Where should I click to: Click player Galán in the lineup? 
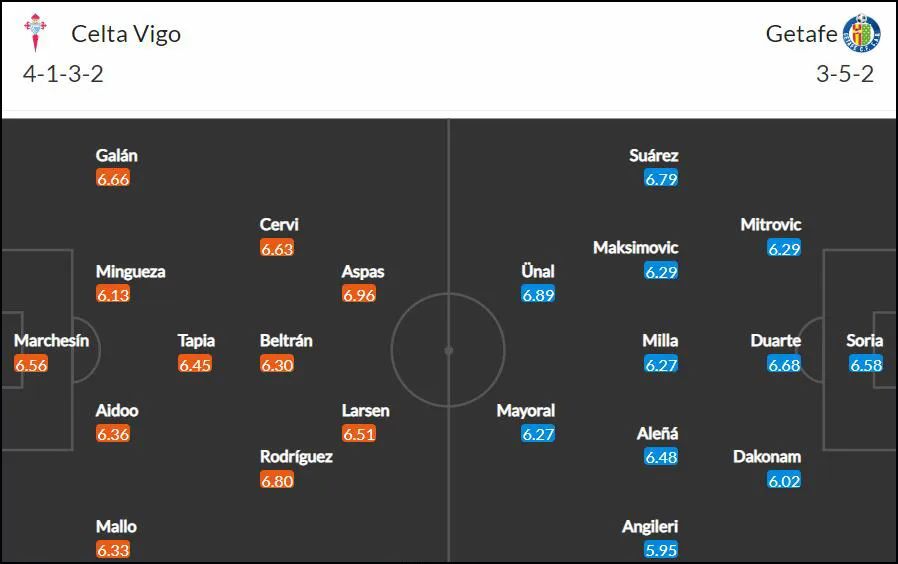click(x=116, y=155)
